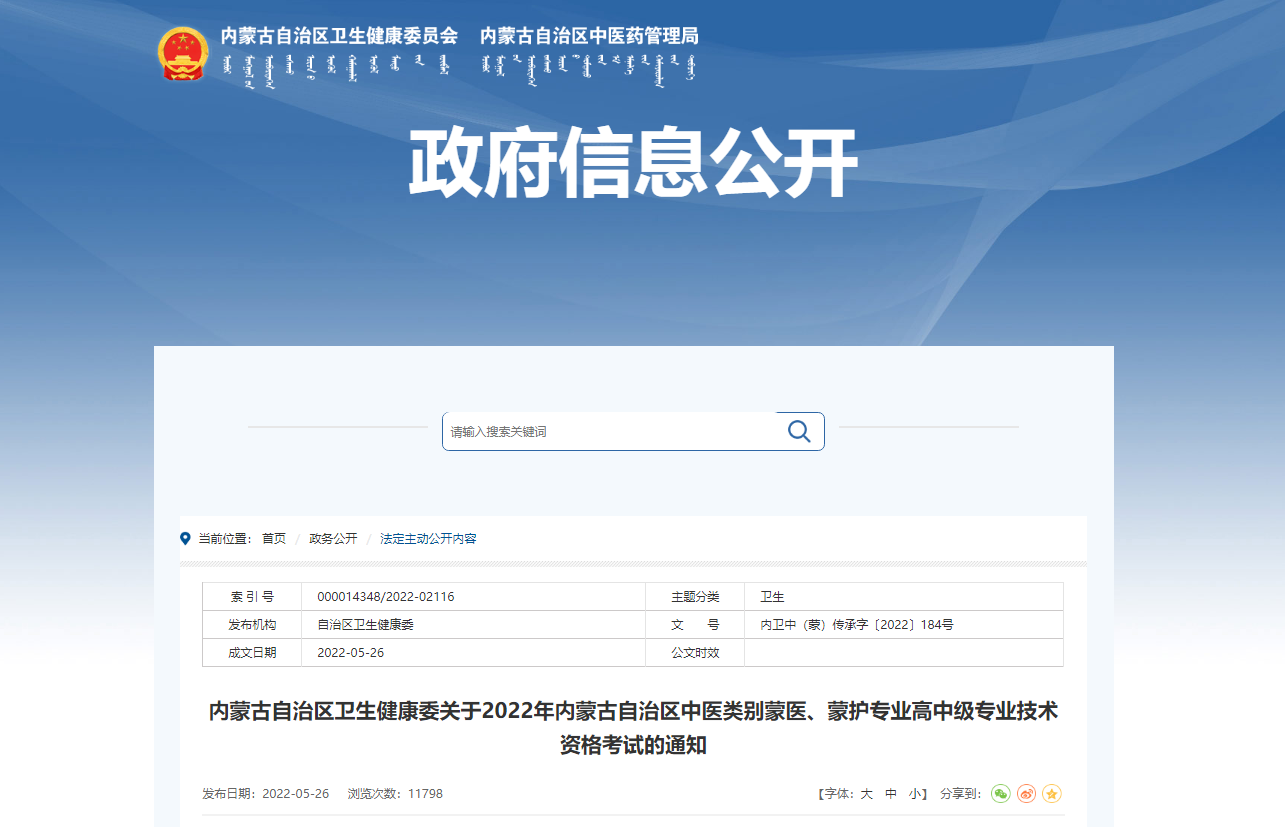The width and height of the screenshot is (1285, 827).
Task: Select index number 000014348/2022-02116
Action: coord(386,596)
